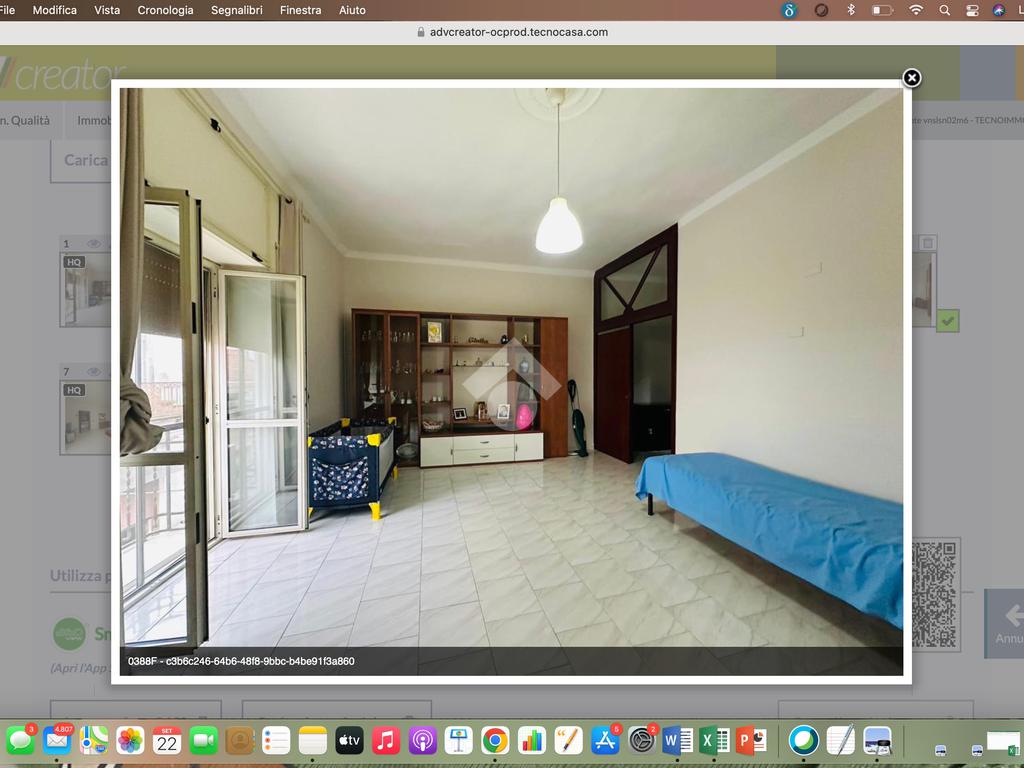This screenshot has width=1024, height=768.
Task: Open the Cronologia menu
Action: 165,10
